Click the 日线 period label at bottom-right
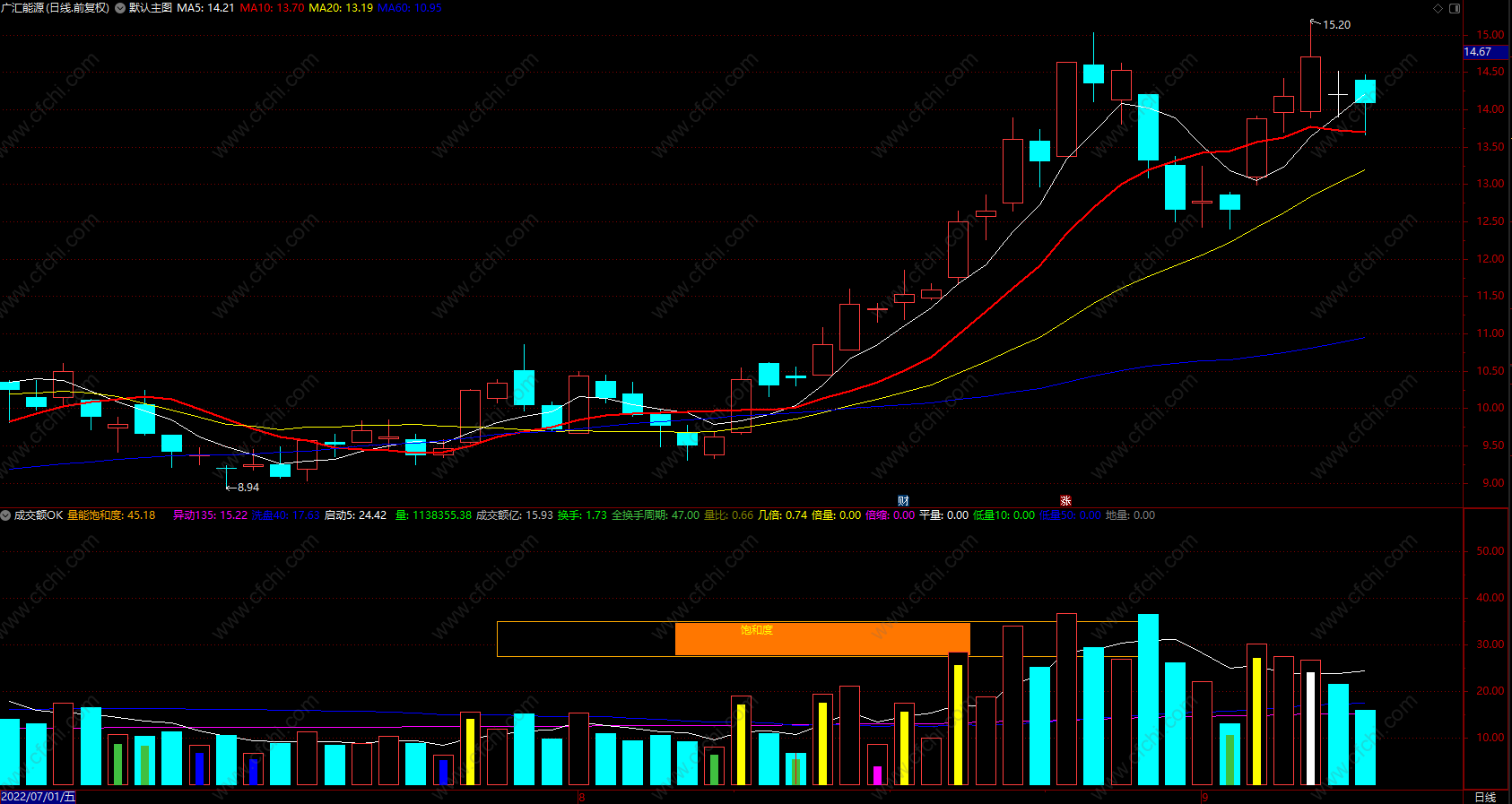Image resolution: width=1512 pixels, height=804 pixels. (x=1485, y=797)
